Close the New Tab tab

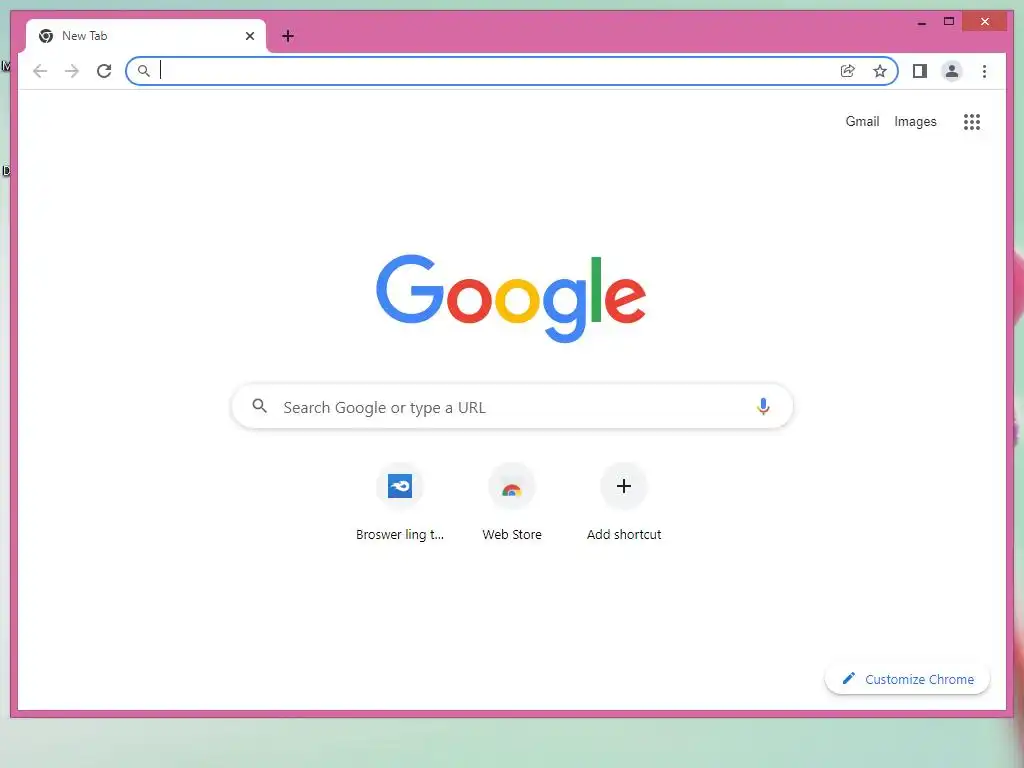coord(249,36)
